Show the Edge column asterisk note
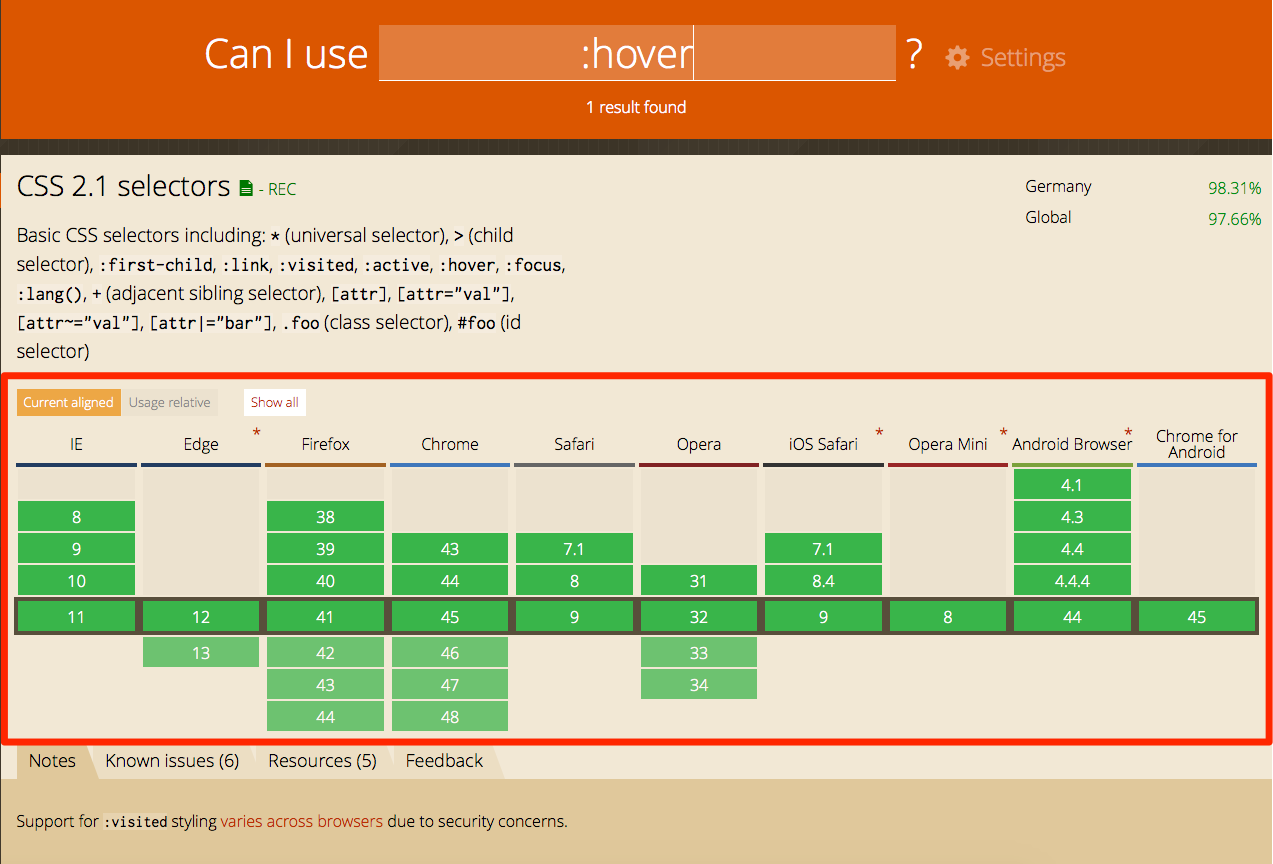 (256, 432)
